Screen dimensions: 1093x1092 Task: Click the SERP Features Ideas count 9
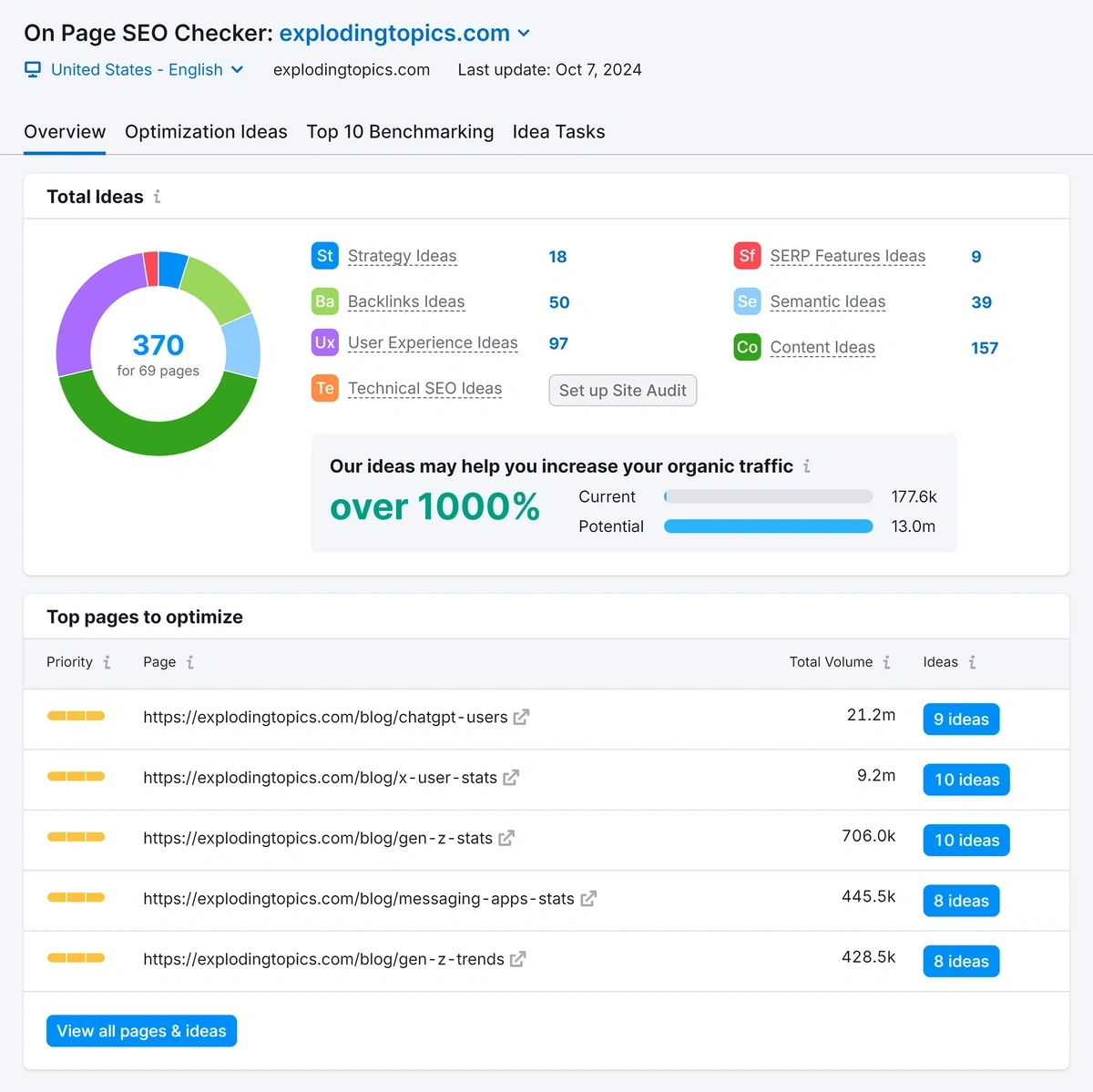(x=976, y=257)
